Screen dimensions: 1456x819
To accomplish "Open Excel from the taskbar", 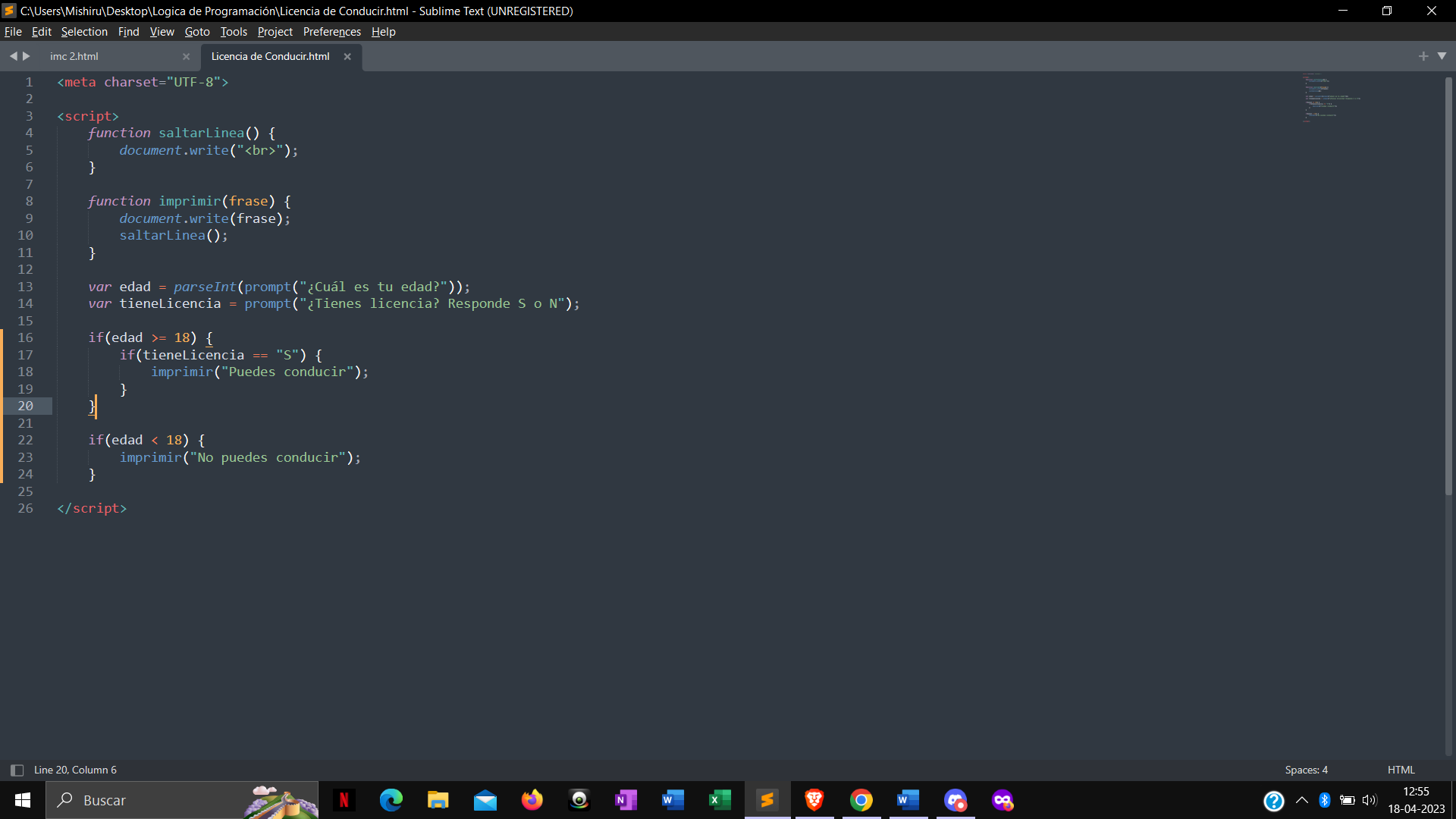I will [x=720, y=800].
